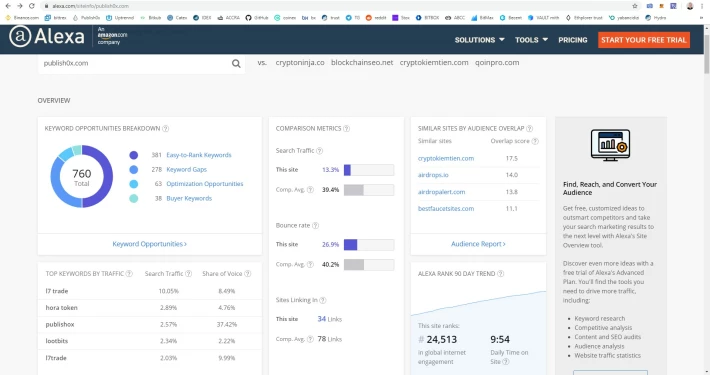Open help icon beside Daily Time on Site
Viewport: 710px width, 375px height.
tap(506, 362)
